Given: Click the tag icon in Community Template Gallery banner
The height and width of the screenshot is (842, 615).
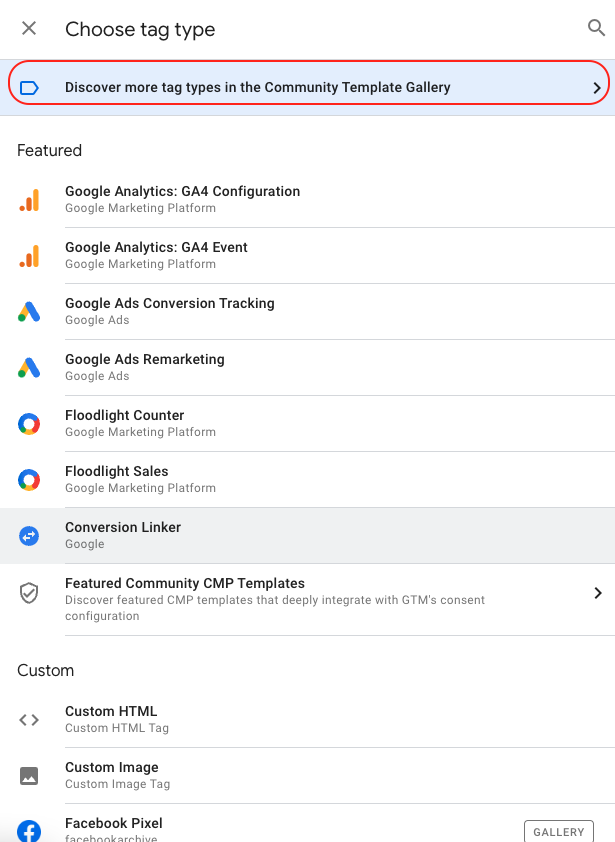Looking at the screenshot, I should (29, 88).
